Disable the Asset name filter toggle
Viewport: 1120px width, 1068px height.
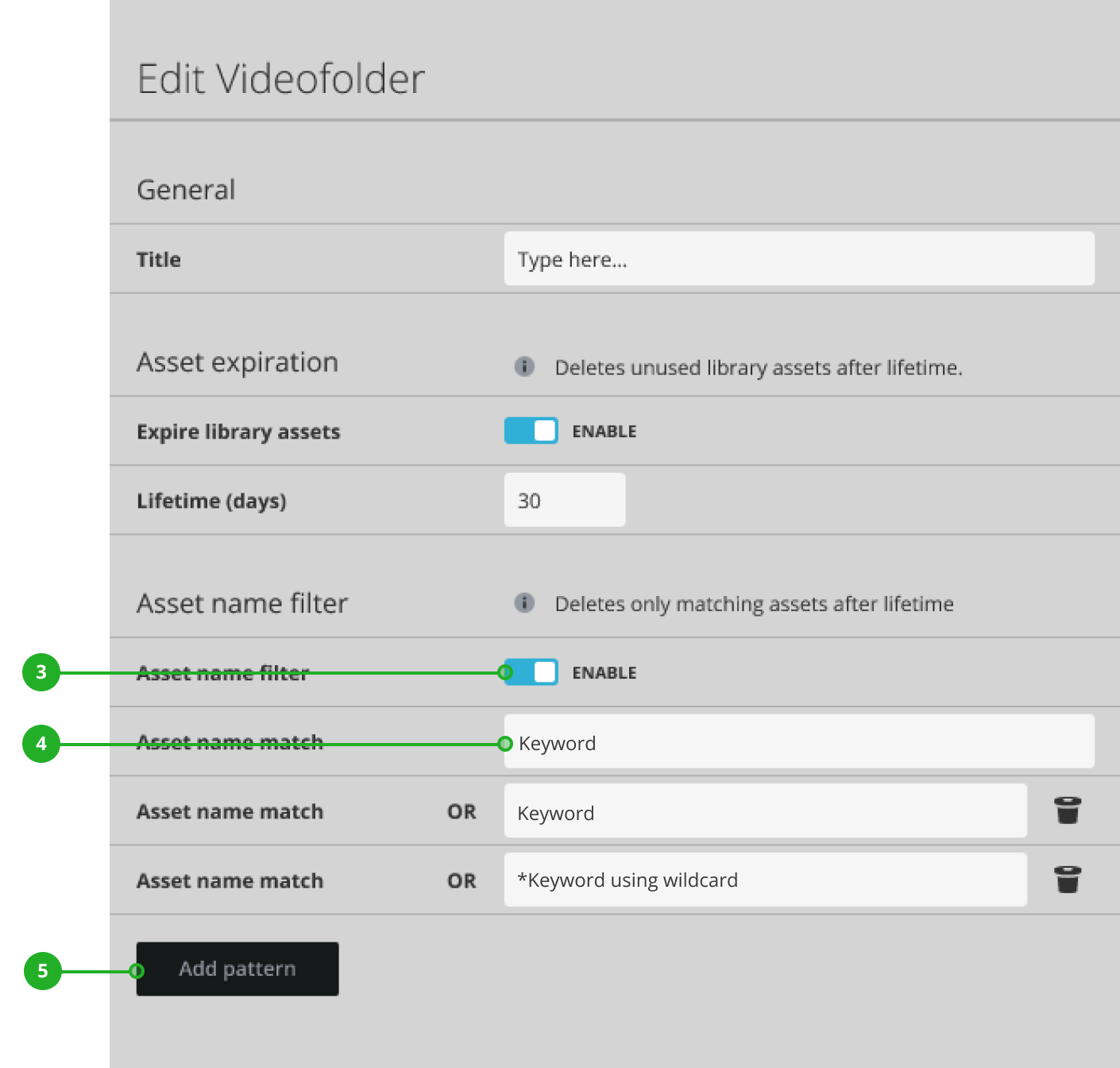tap(531, 672)
